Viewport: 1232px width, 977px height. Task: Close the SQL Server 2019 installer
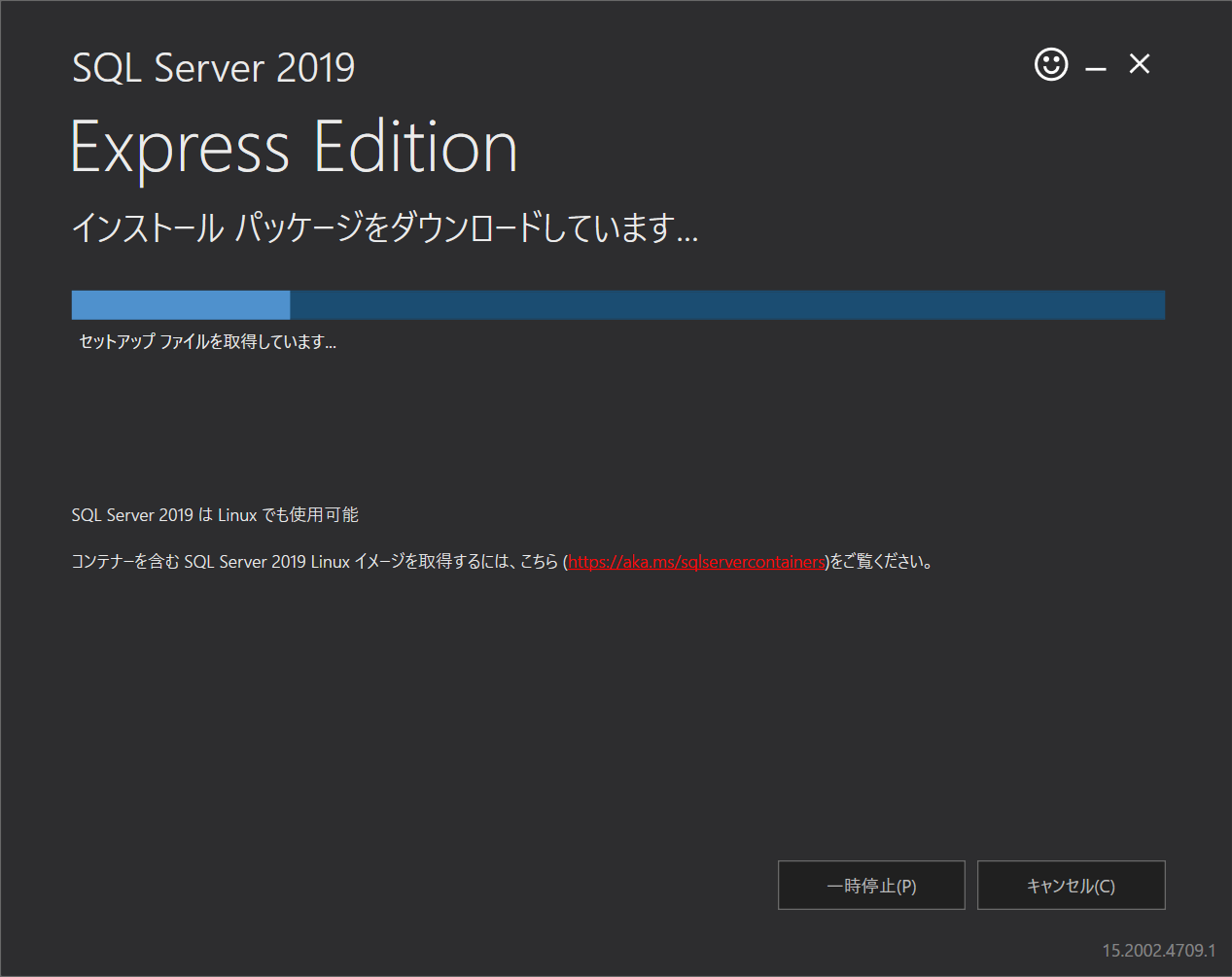(x=1140, y=64)
